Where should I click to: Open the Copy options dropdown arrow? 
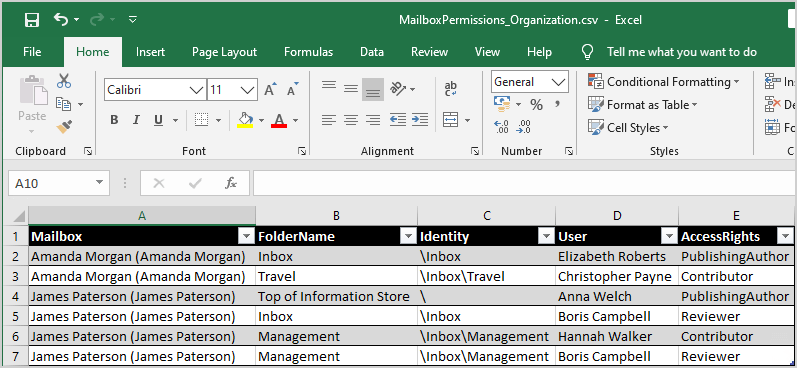pos(80,105)
